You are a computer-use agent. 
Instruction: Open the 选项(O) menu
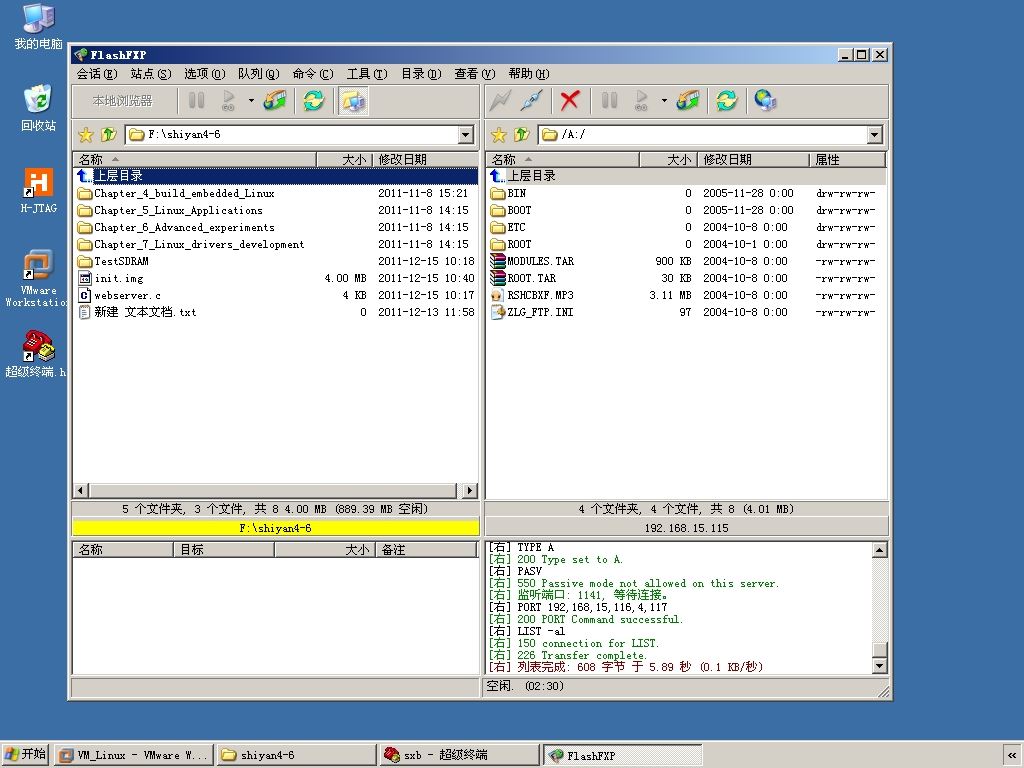point(204,74)
